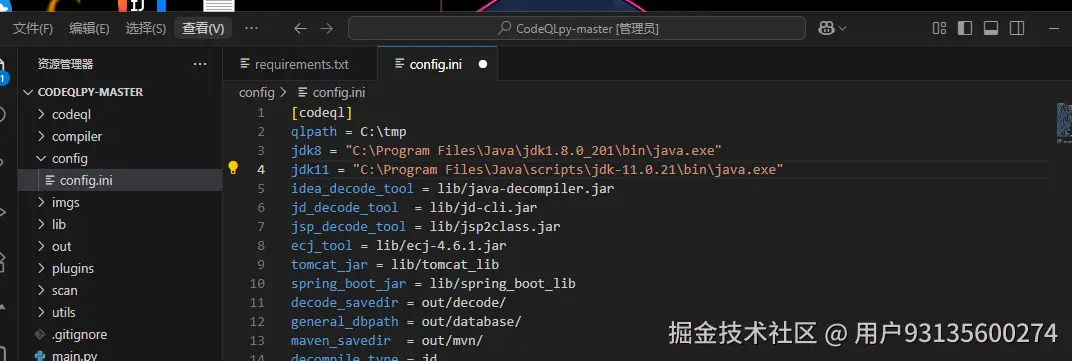Click the jdk11 path line
The image size is (1072, 361).
tap(537, 169)
